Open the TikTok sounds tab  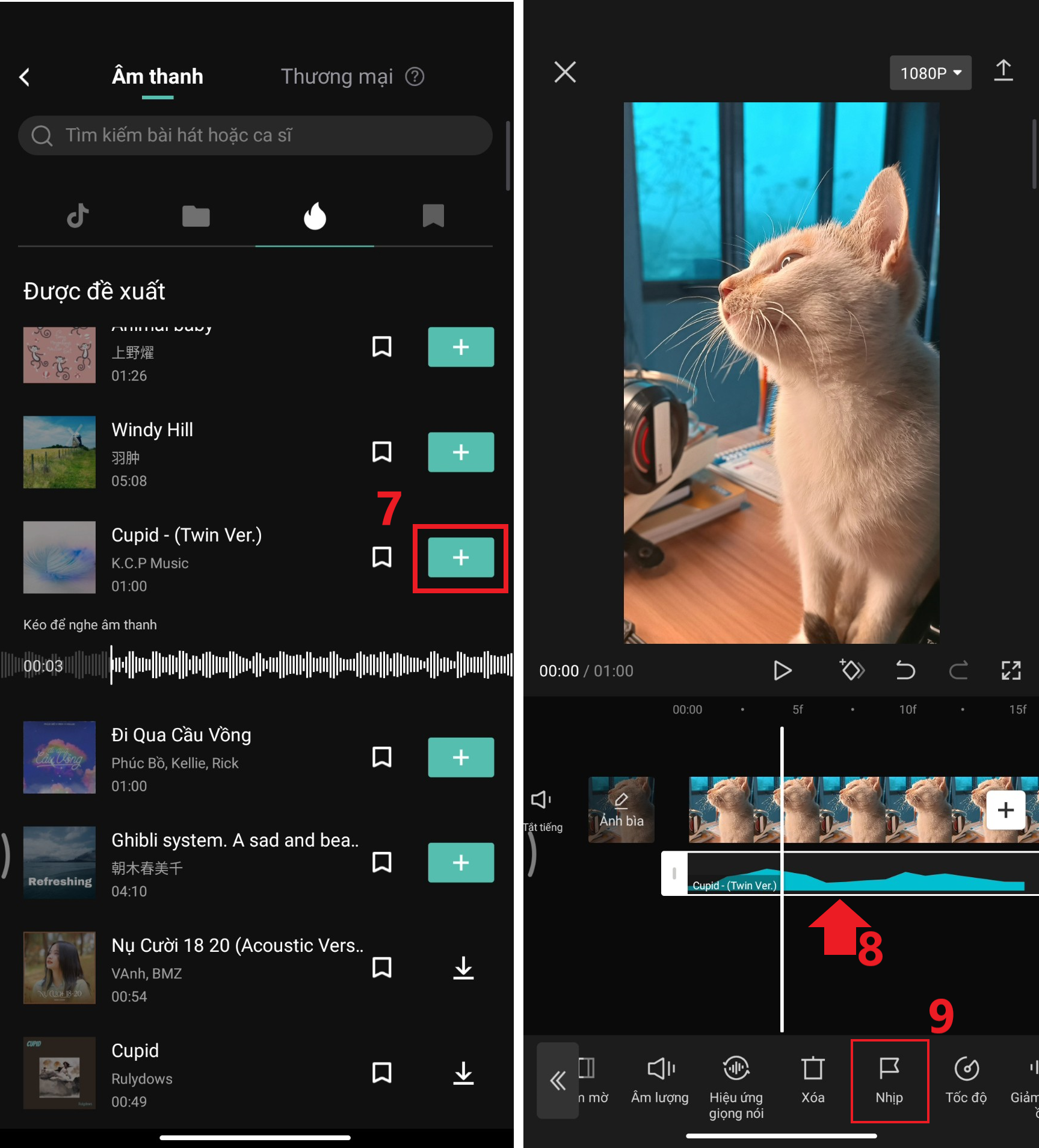[78, 216]
